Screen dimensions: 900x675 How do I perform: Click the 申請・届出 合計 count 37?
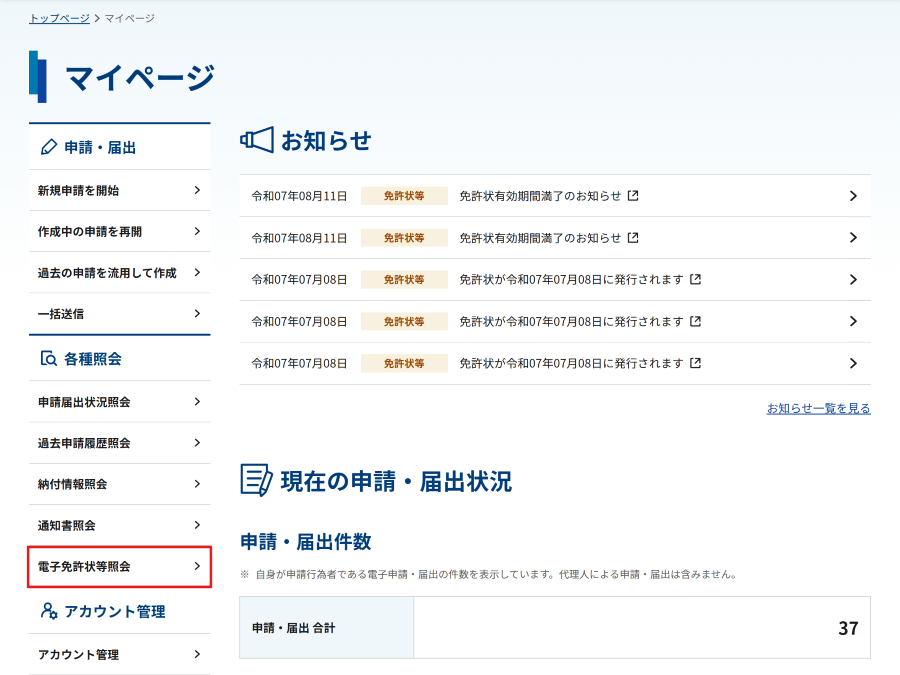(x=848, y=628)
